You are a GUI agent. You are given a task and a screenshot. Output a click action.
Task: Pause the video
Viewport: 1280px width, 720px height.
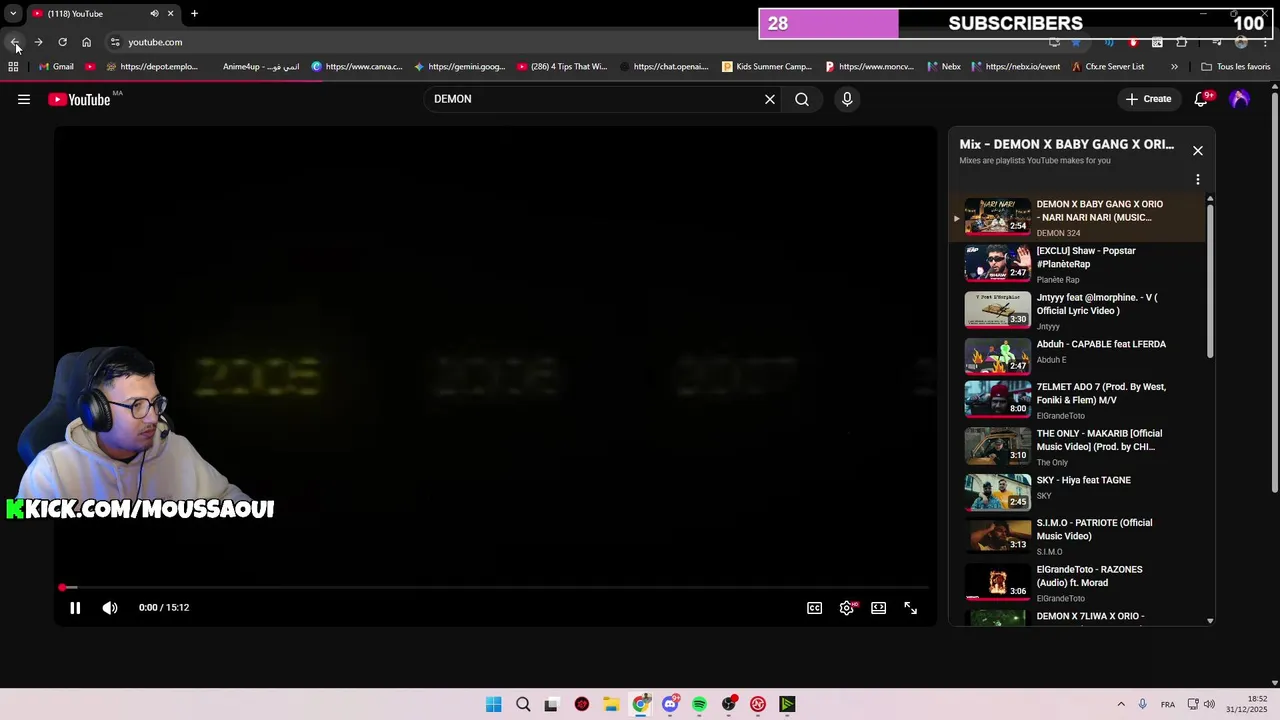click(75, 608)
